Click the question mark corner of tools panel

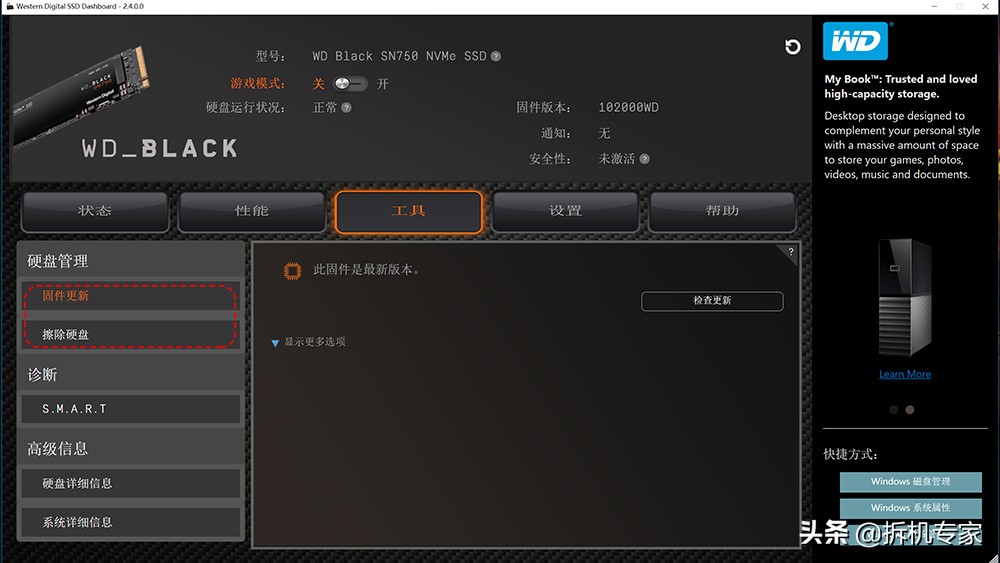pyautogui.click(x=790, y=252)
